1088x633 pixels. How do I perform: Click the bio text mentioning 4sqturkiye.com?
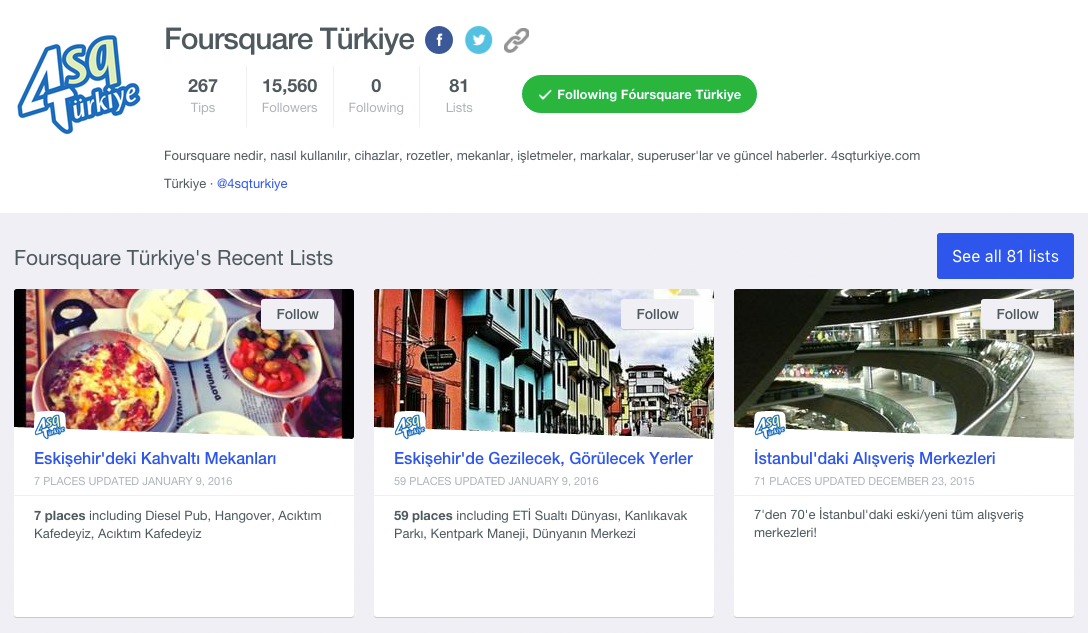pyautogui.click(x=542, y=155)
